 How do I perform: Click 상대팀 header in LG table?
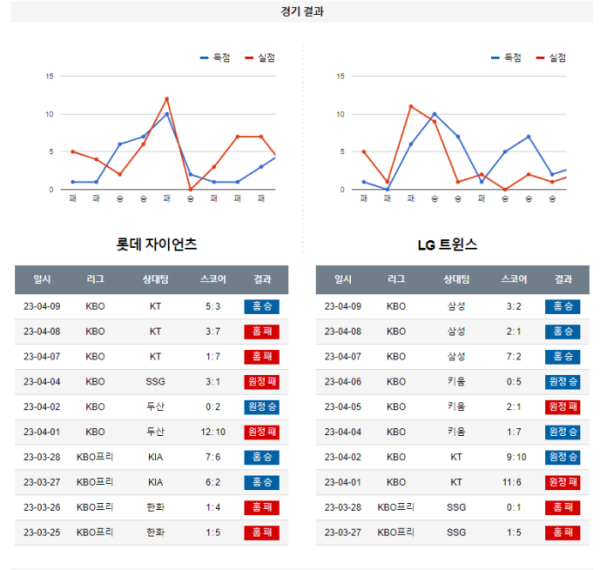[x=457, y=279]
